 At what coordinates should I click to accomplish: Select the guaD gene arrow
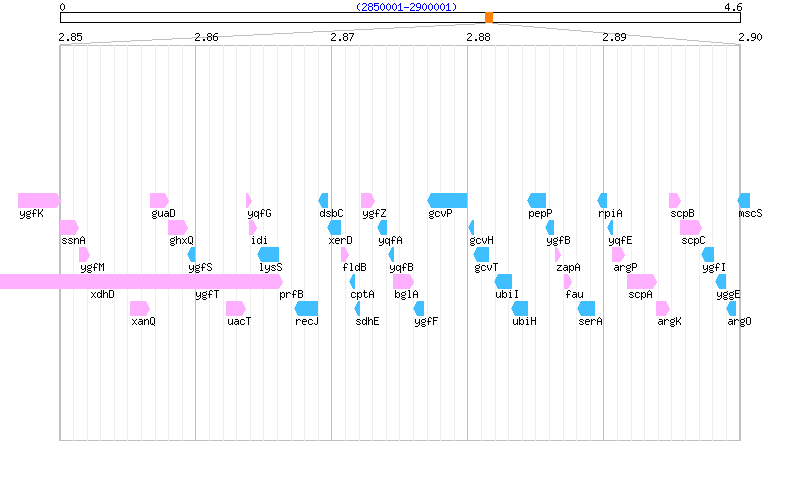click(x=159, y=200)
